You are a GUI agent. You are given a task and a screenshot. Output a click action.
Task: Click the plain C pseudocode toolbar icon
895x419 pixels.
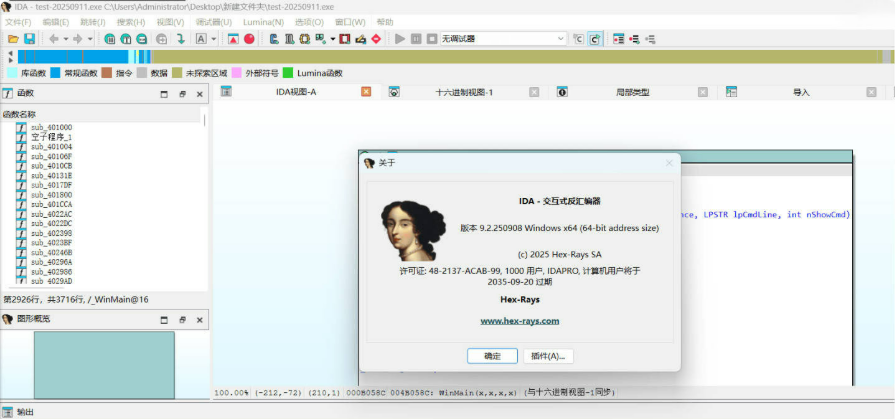[578, 39]
